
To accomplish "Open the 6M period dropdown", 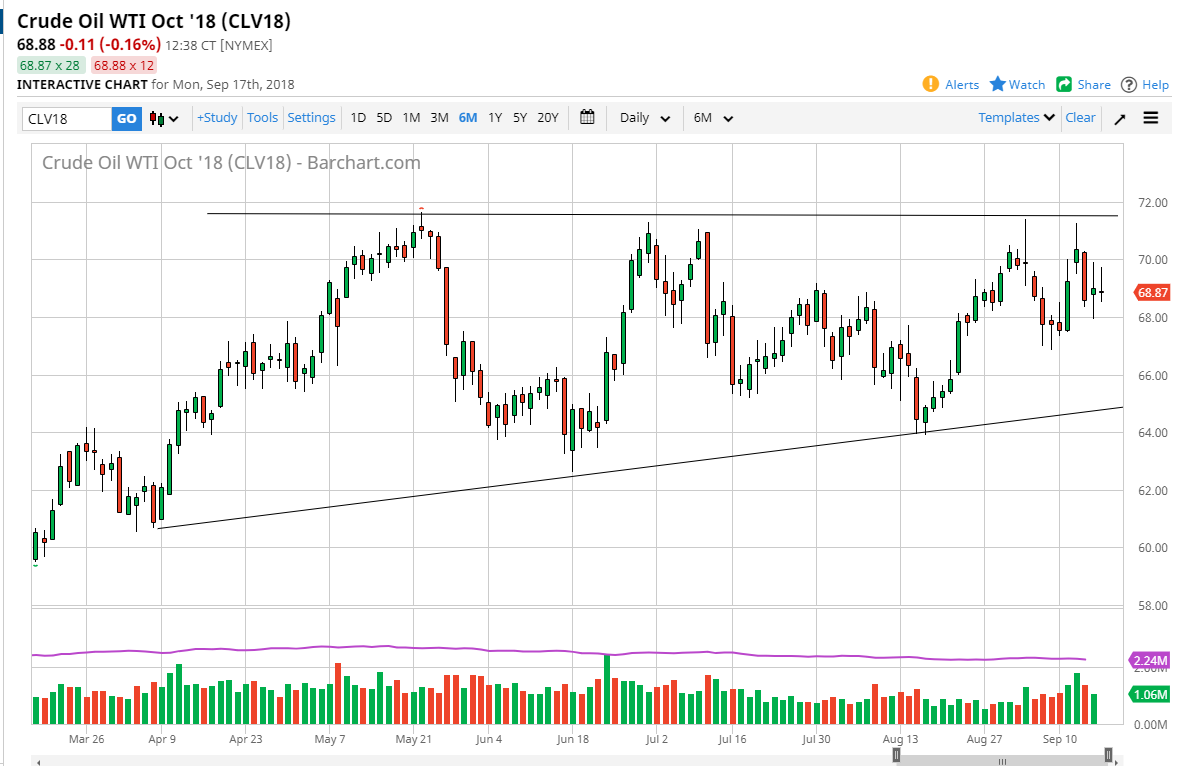I will tap(712, 118).
